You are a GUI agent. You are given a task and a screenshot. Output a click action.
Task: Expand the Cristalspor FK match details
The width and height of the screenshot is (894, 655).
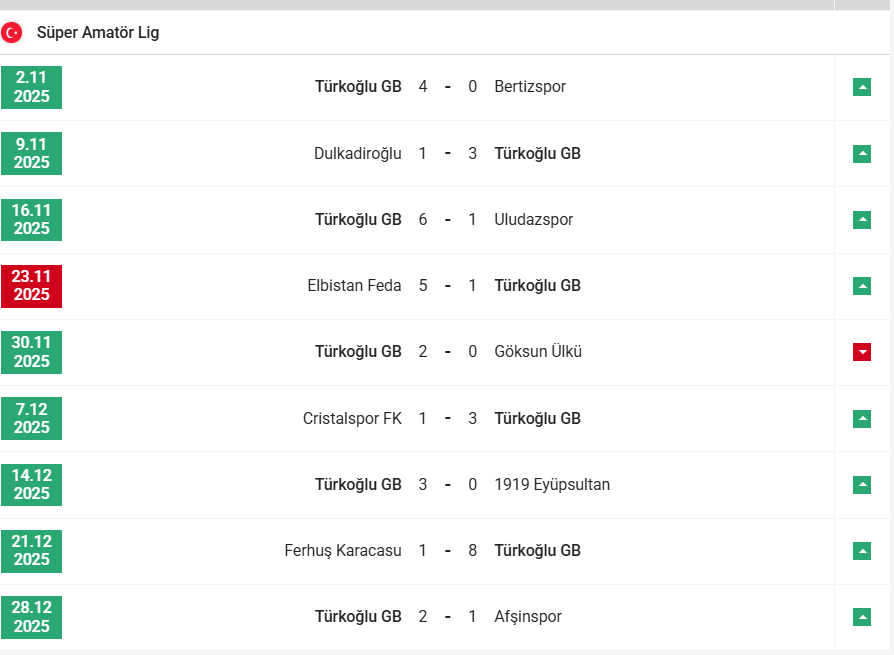[x=862, y=419]
